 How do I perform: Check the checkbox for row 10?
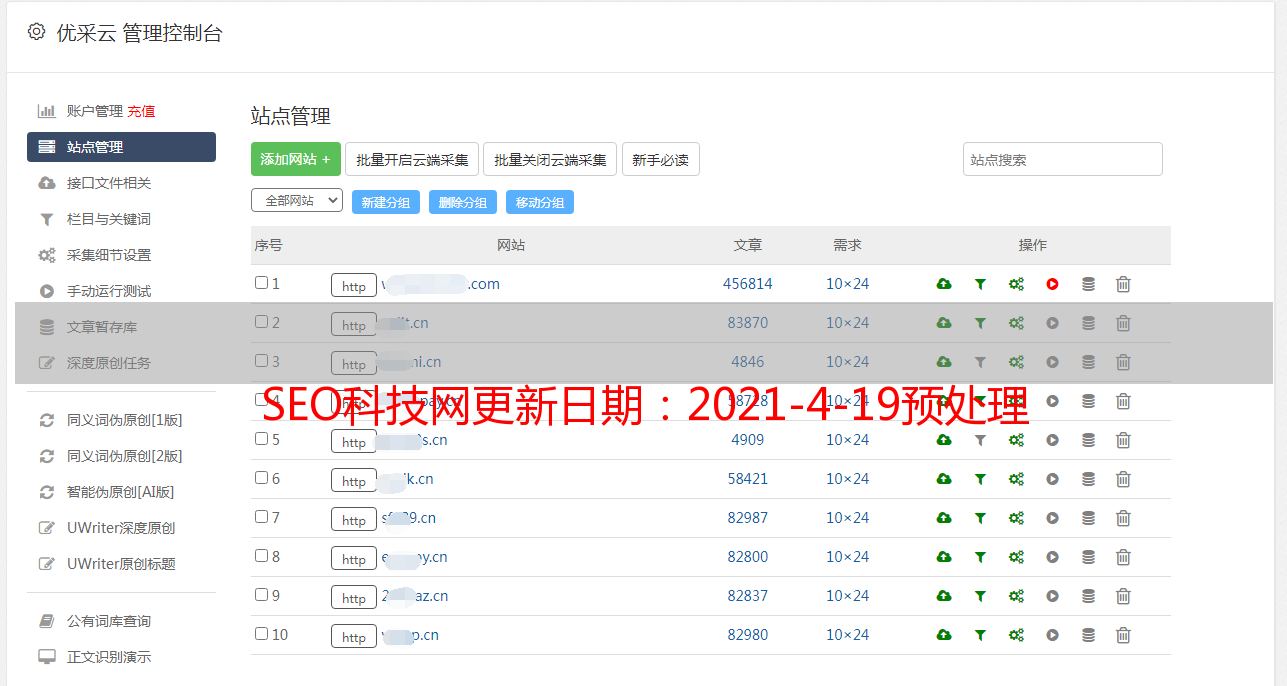261,634
